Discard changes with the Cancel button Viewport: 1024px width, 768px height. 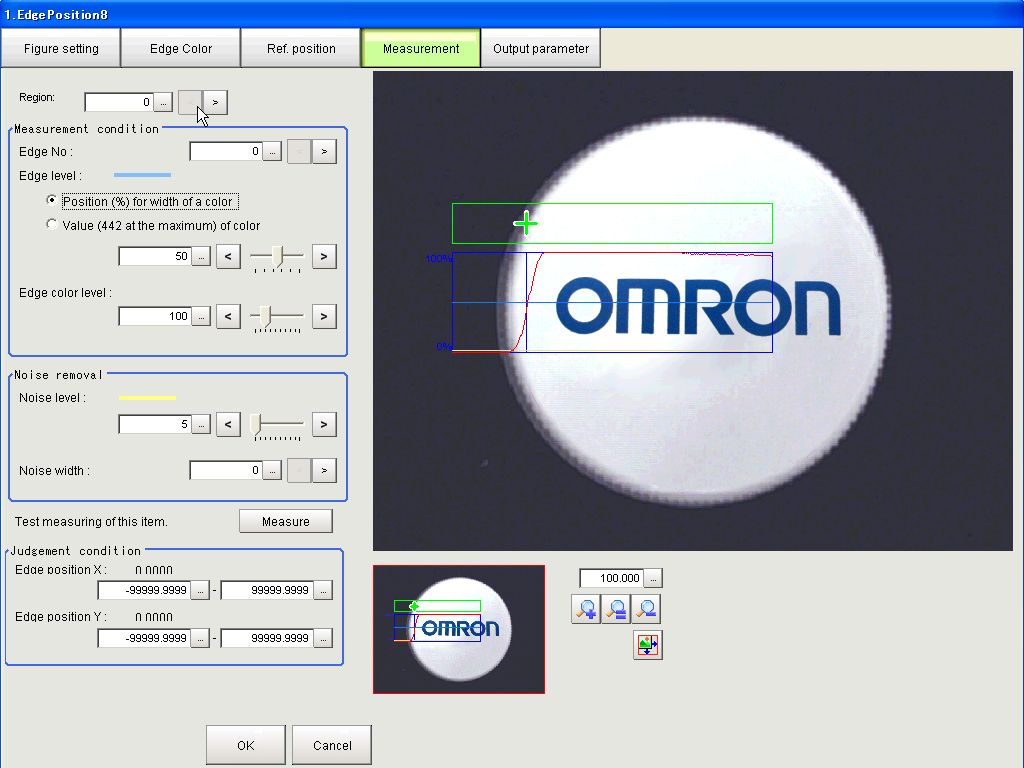[332, 745]
